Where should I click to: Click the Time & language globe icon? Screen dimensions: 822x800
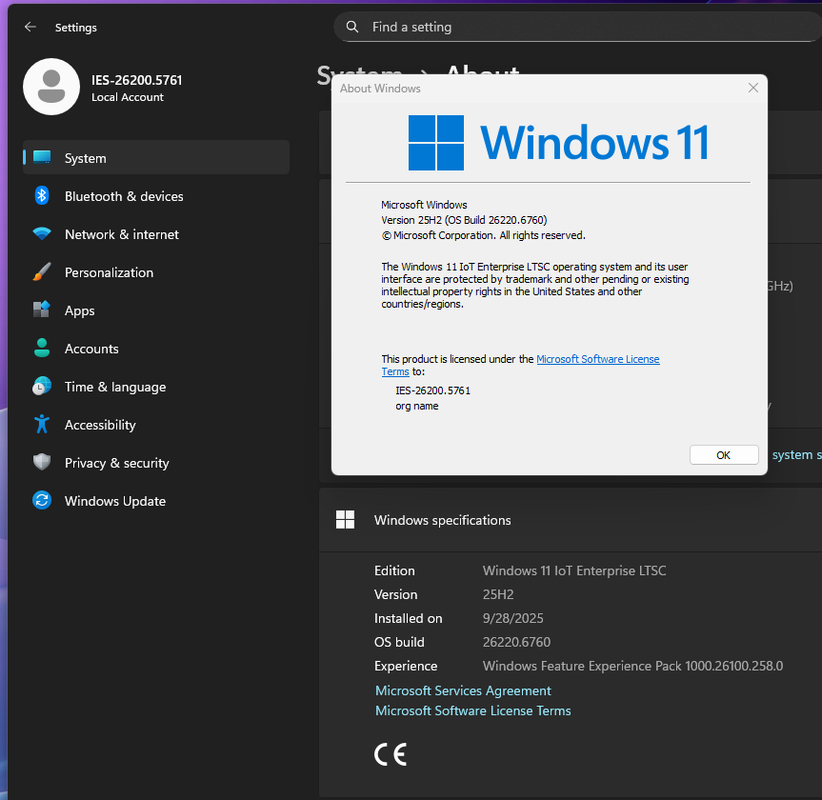[42, 386]
